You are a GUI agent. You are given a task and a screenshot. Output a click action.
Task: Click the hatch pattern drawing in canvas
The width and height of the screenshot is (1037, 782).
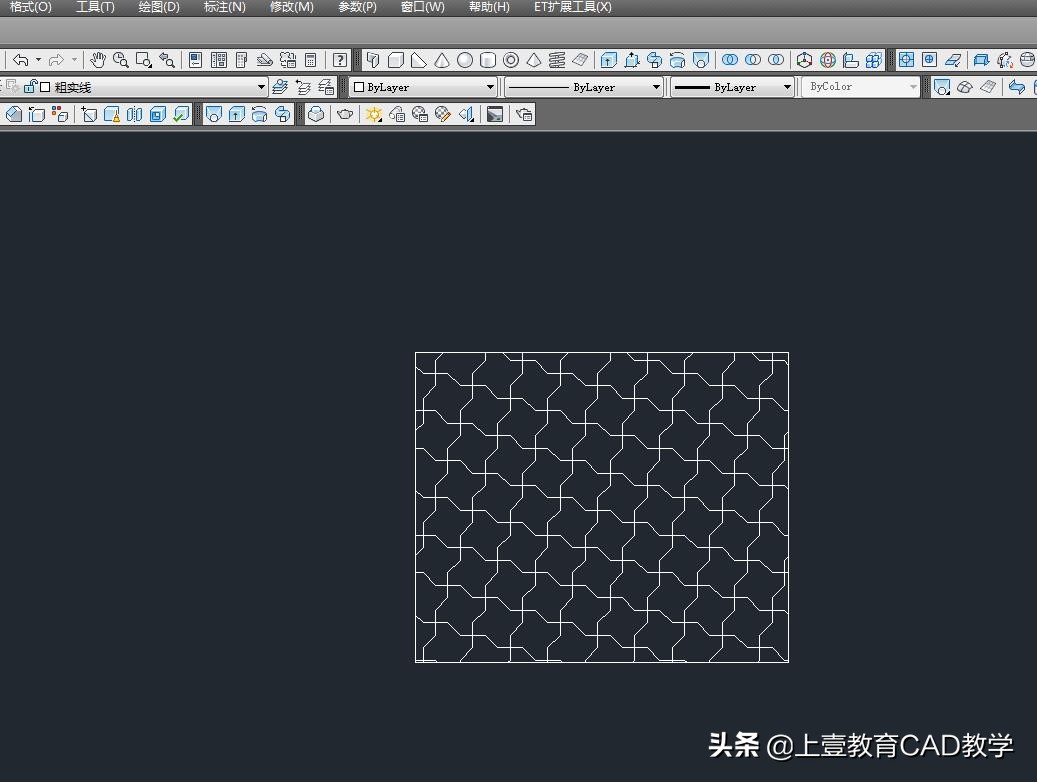tap(602, 507)
